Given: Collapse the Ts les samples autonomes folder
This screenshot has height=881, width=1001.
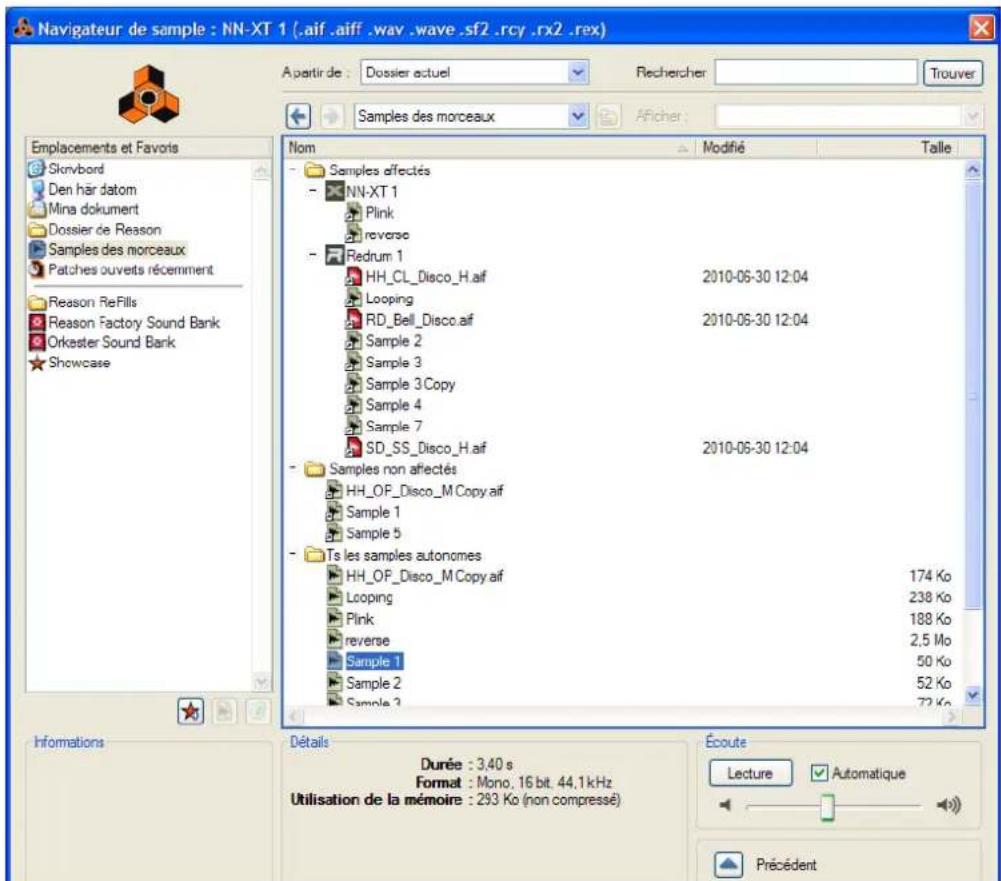Looking at the screenshot, I should pos(291,553).
